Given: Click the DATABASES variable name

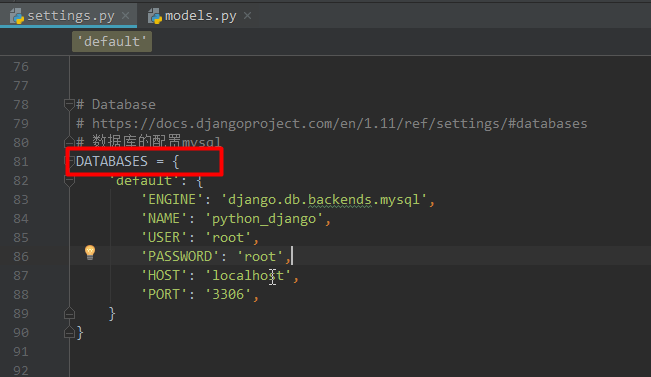Looking at the screenshot, I should 112,162.
